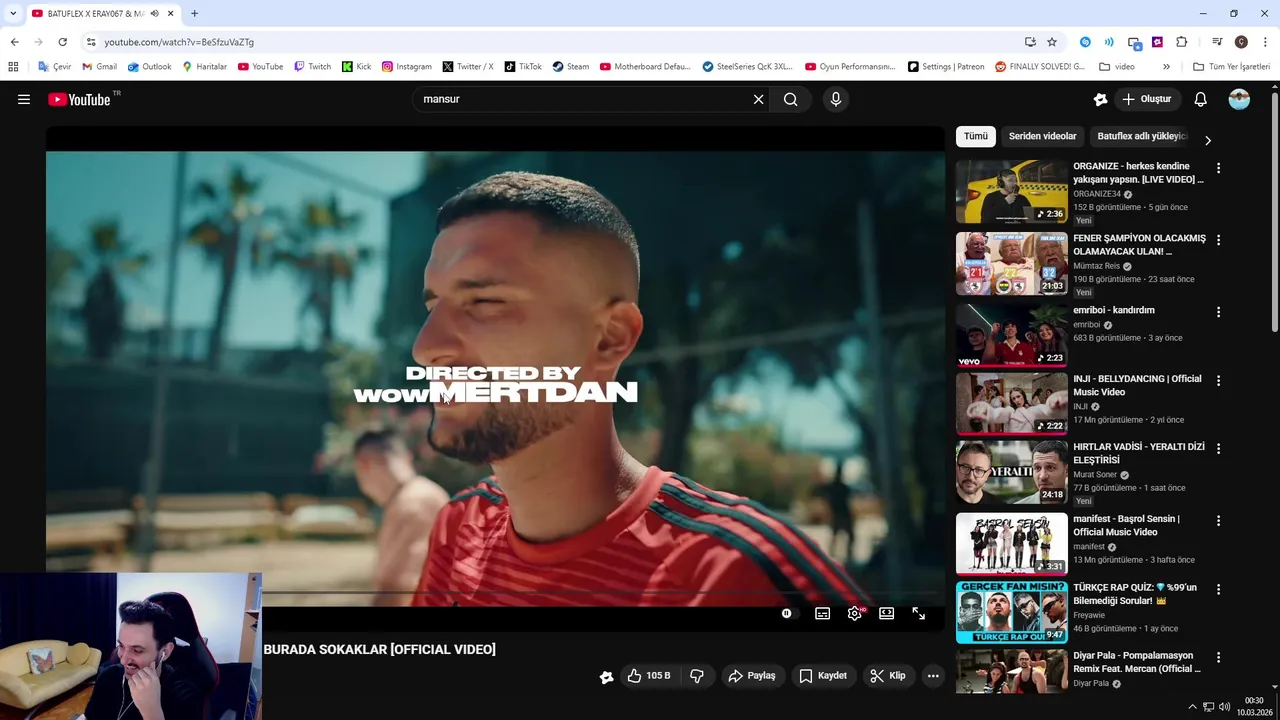Select the Seriden videolar chip

pos(1042,136)
